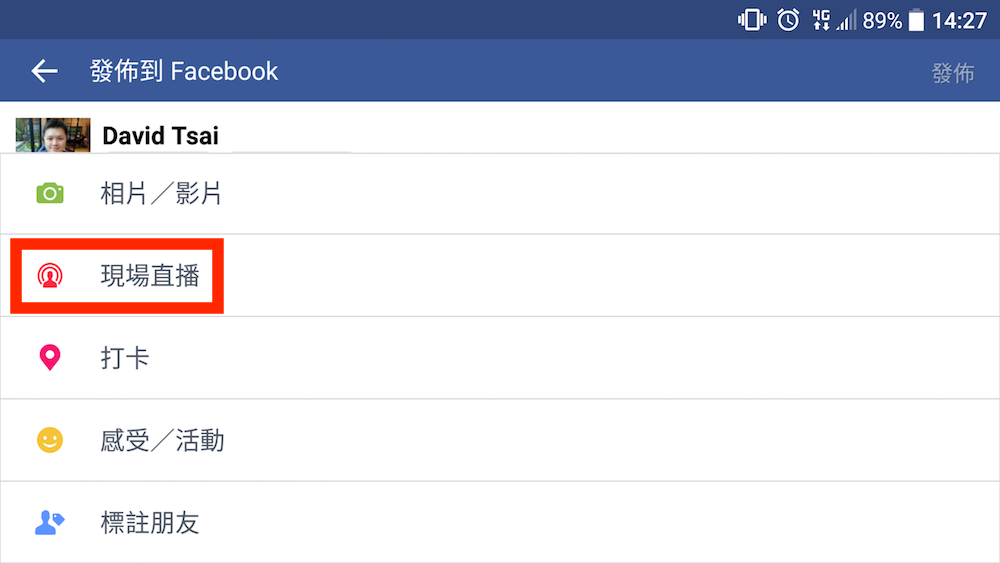Image resolution: width=1000 pixels, height=563 pixels.
Task: Tap the red live broadcast icon
Action: point(50,275)
